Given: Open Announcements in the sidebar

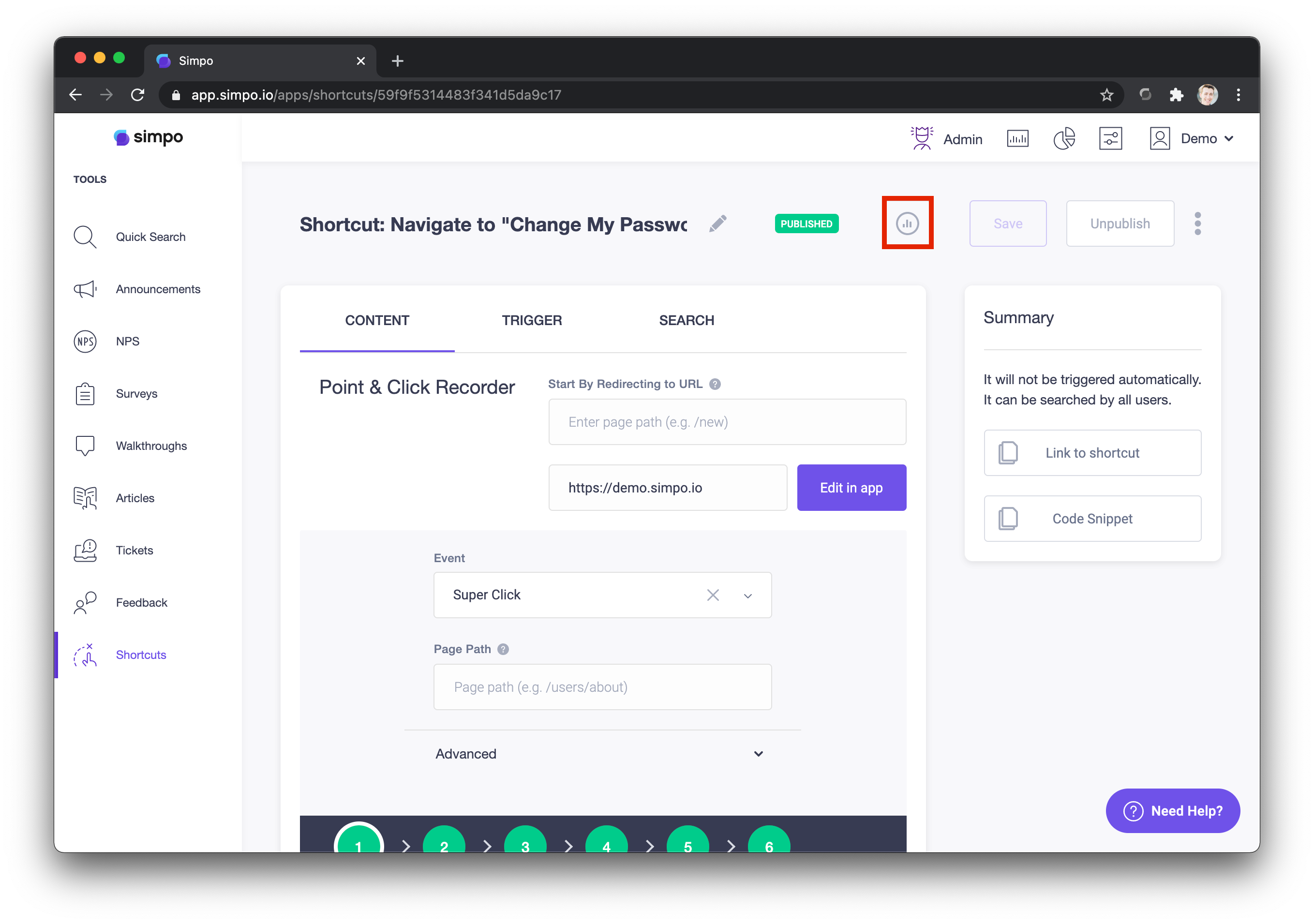Looking at the screenshot, I should 158,289.
